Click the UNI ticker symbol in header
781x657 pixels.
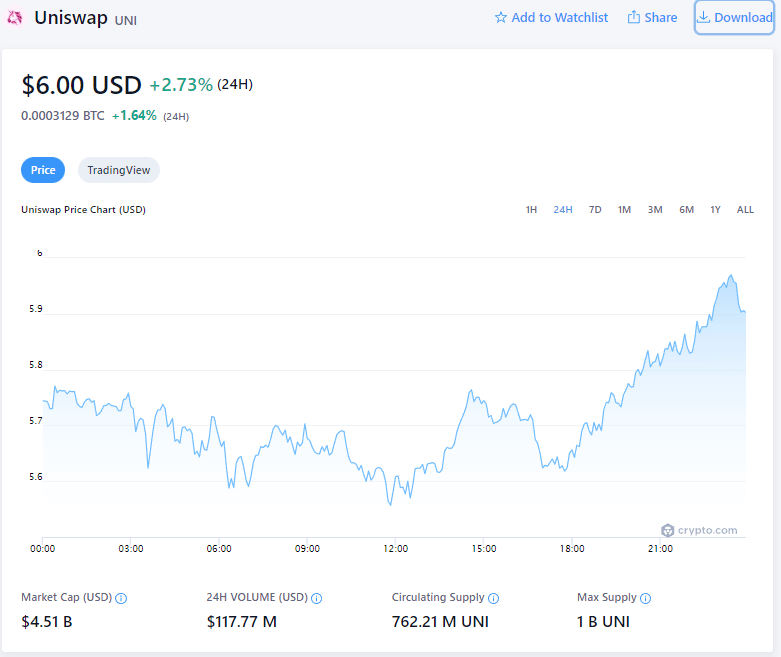[x=126, y=20]
